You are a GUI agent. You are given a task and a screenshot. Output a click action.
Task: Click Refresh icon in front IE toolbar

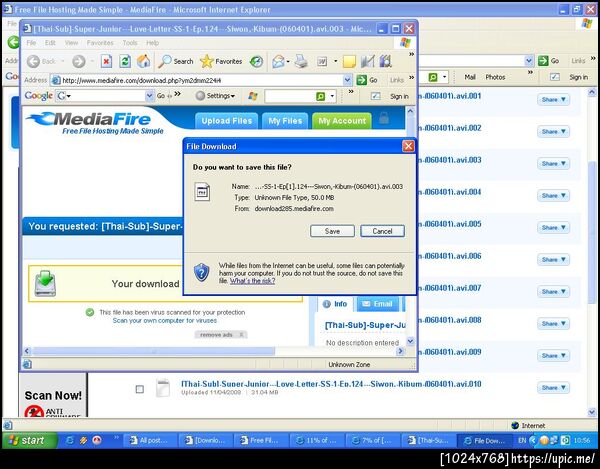(125, 61)
